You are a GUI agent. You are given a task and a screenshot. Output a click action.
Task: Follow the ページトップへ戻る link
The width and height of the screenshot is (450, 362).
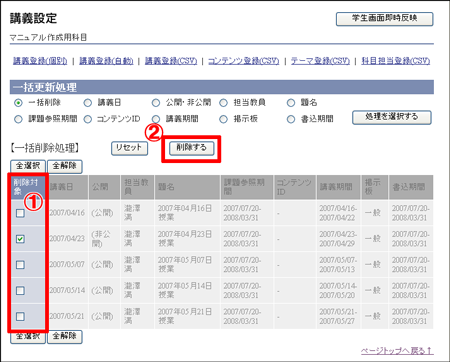pos(397,351)
